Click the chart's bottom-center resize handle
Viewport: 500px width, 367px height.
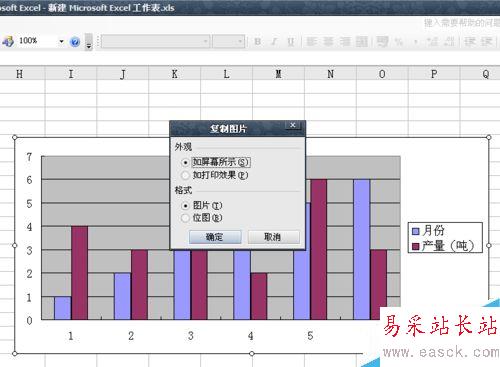click(x=252, y=353)
